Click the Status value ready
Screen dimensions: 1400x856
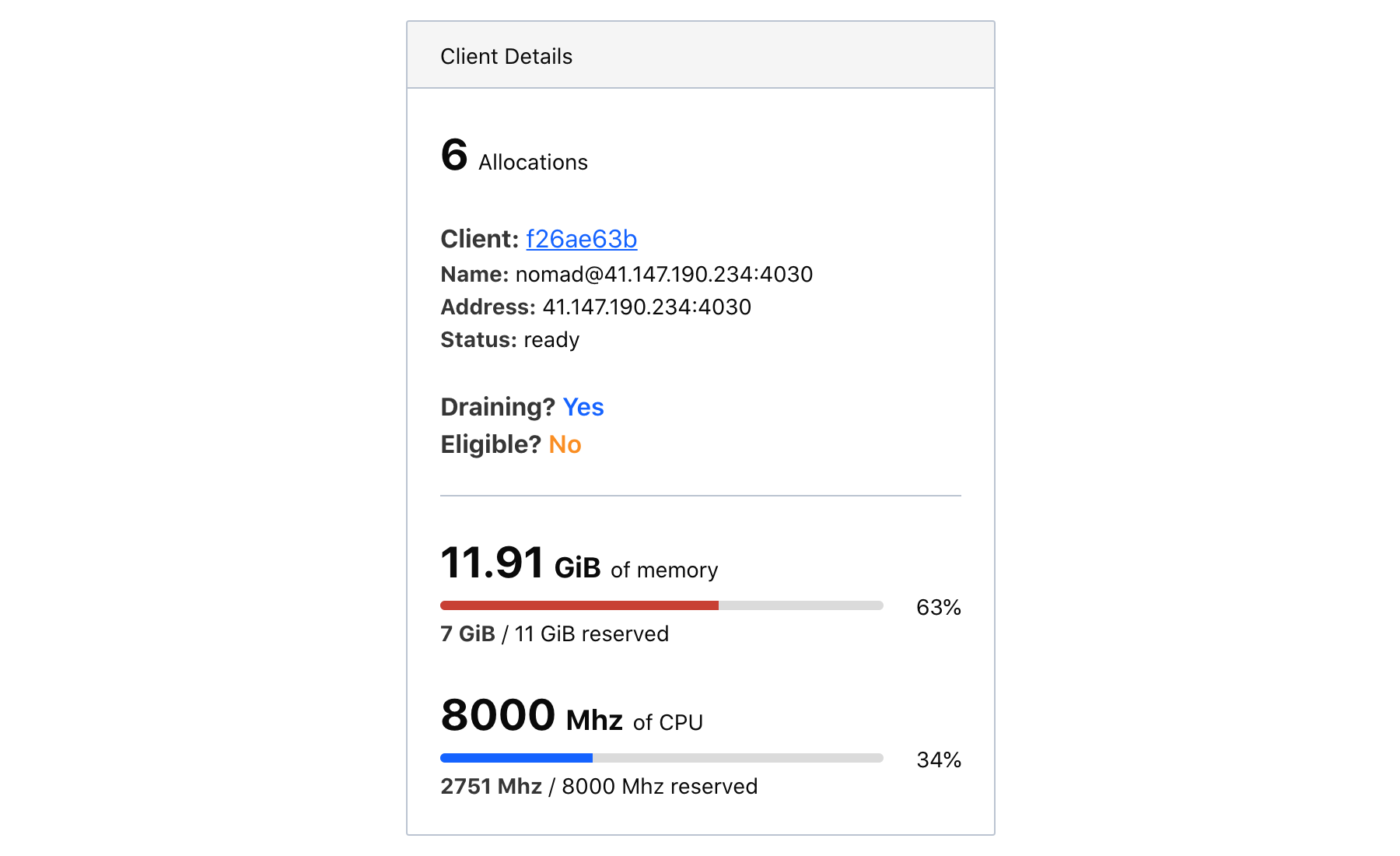(551, 340)
